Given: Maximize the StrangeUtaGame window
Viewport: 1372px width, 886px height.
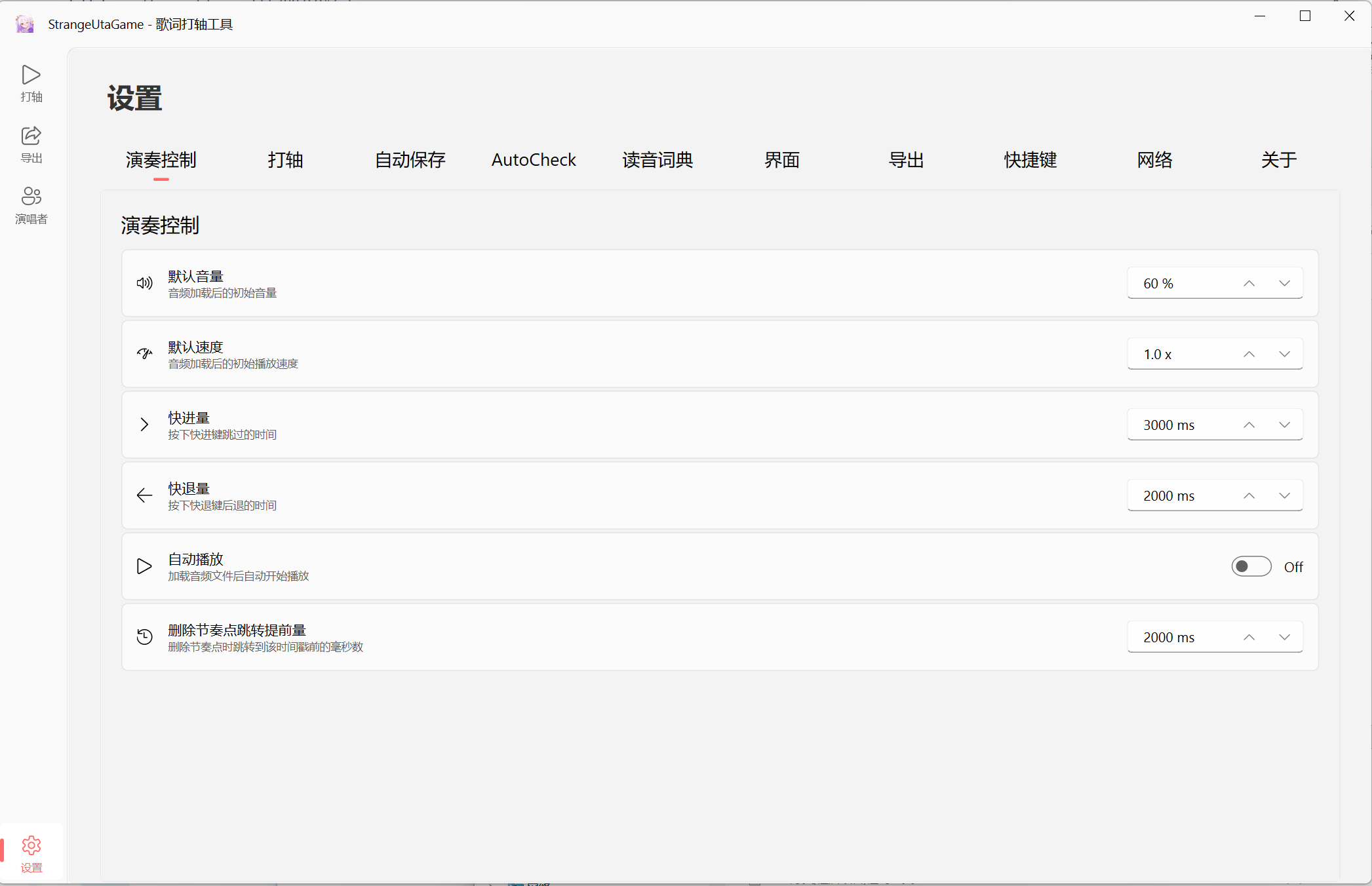Looking at the screenshot, I should [x=1305, y=16].
